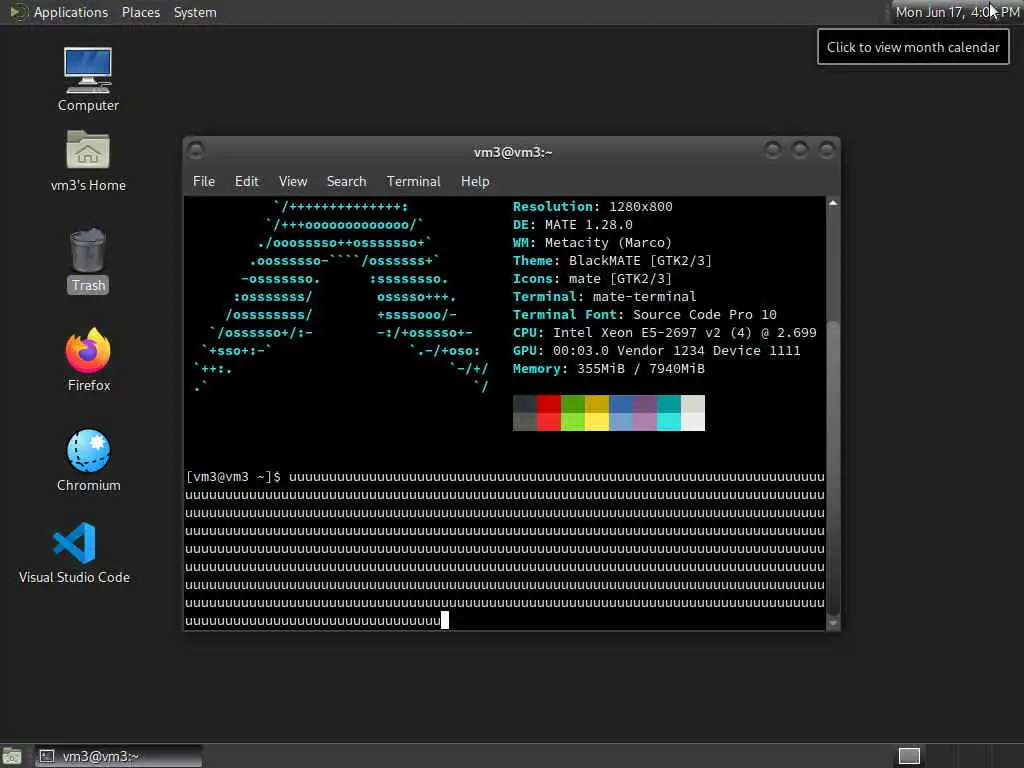Open the Applications menu
The image size is (1024, 768).
point(71,12)
